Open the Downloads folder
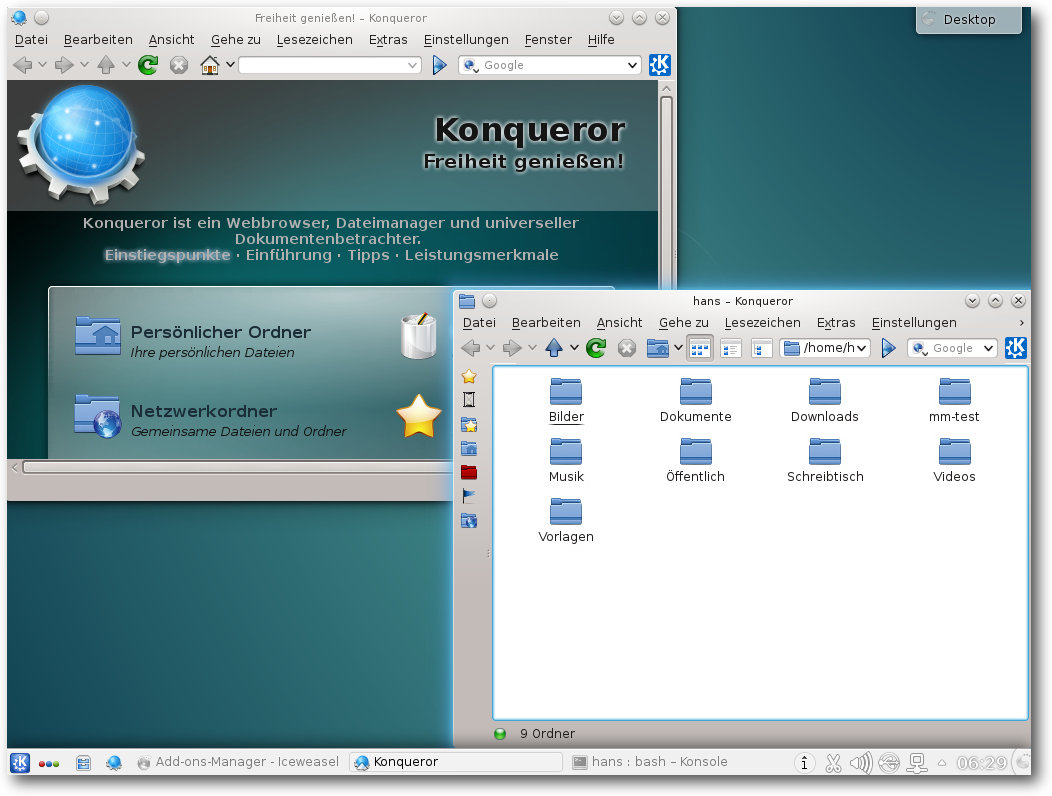Image resolution: width=1052 pixels, height=796 pixels. pyautogui.click(x=825, y=401)
